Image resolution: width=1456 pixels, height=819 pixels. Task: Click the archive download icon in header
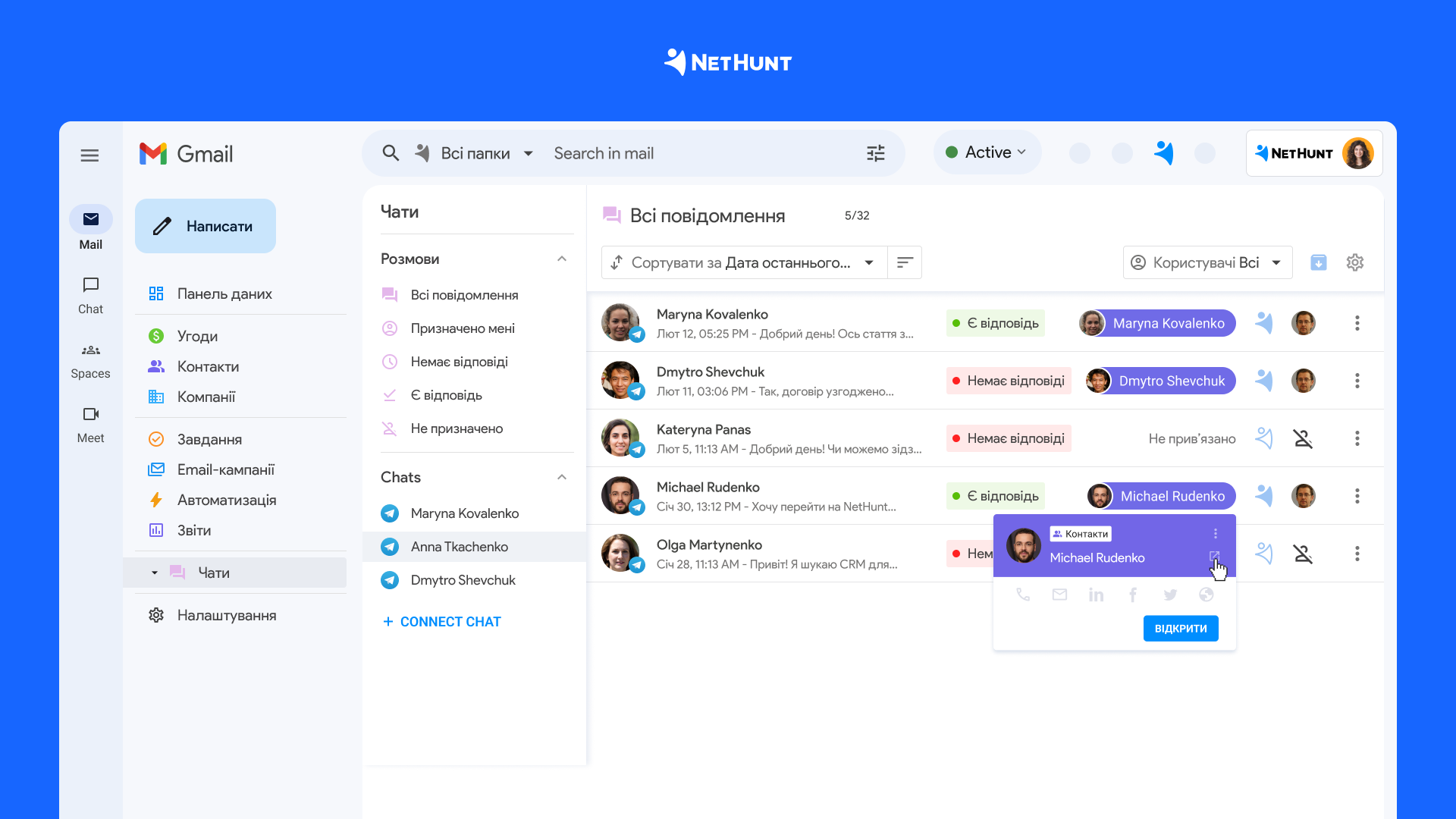click(1319, 262)
